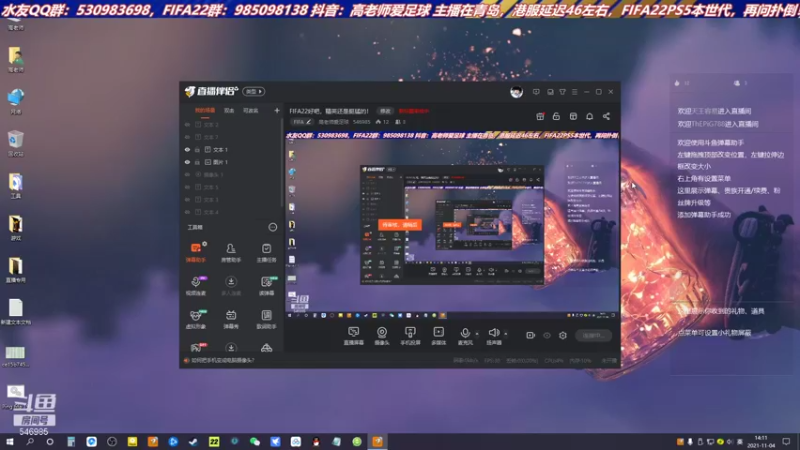Toggle the preview eye icon near settings gear
The height and width of the screenshot is (450, 800).
pos(547,335)
